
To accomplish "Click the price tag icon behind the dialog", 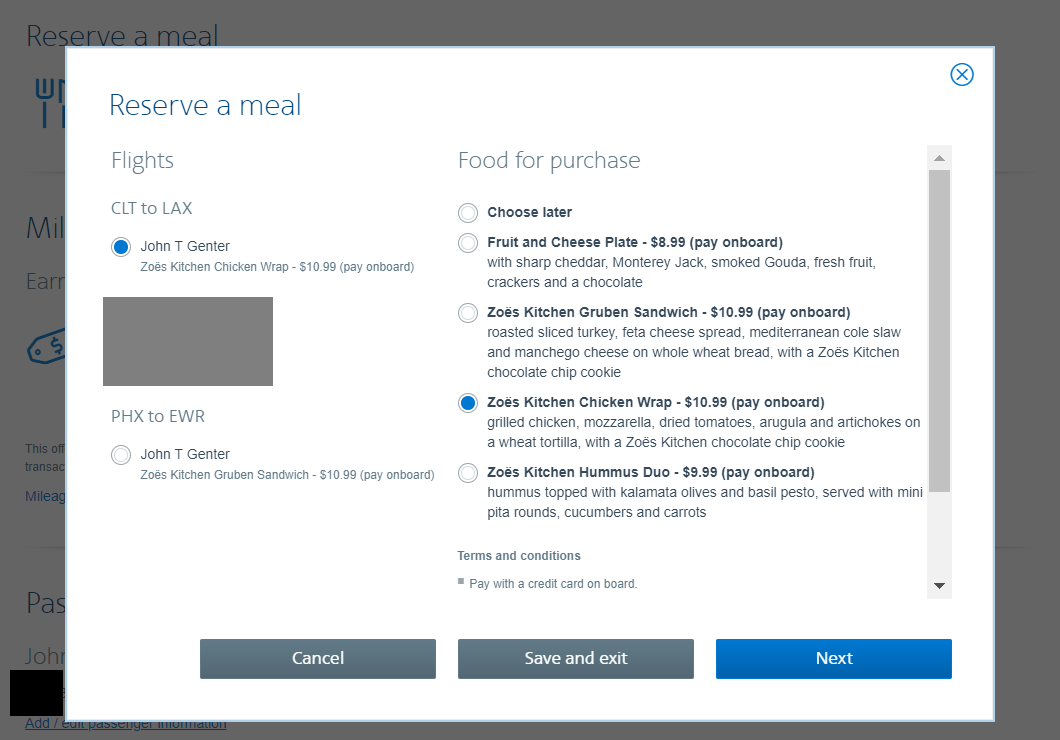I will click(45, 347).
